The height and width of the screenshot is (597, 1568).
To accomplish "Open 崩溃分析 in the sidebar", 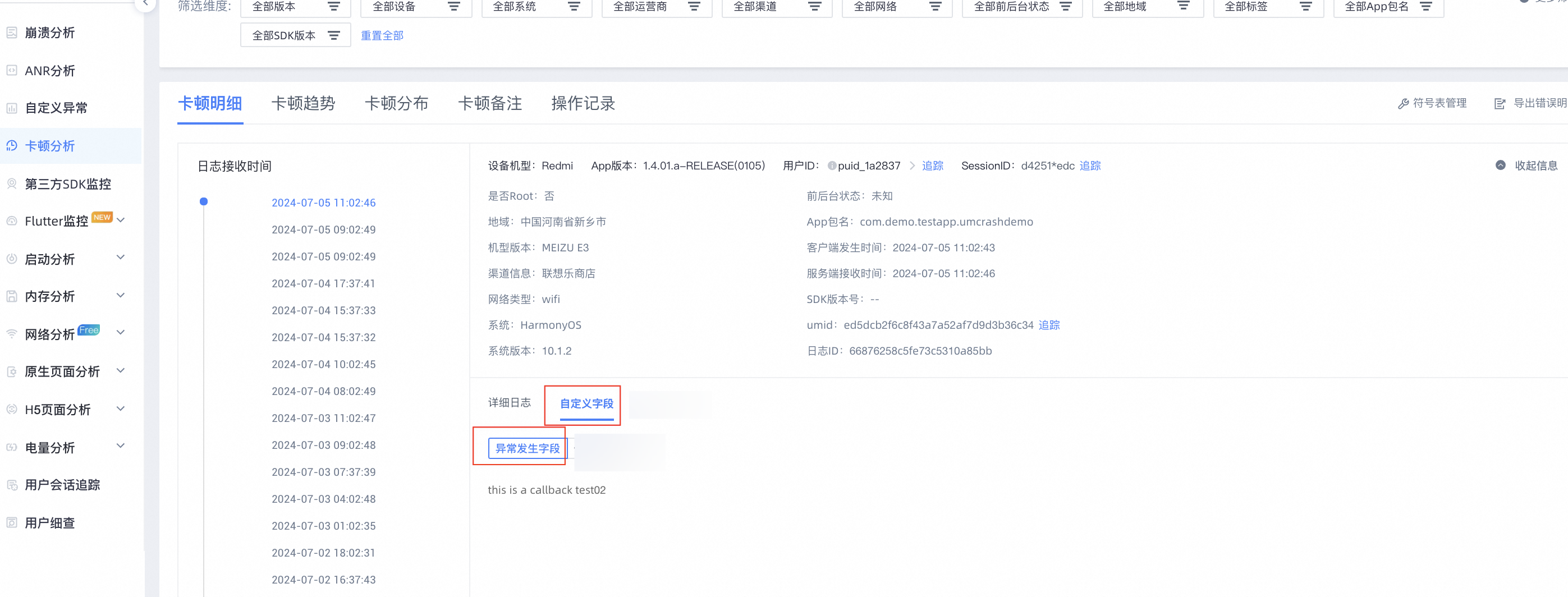I will (50, 33).
